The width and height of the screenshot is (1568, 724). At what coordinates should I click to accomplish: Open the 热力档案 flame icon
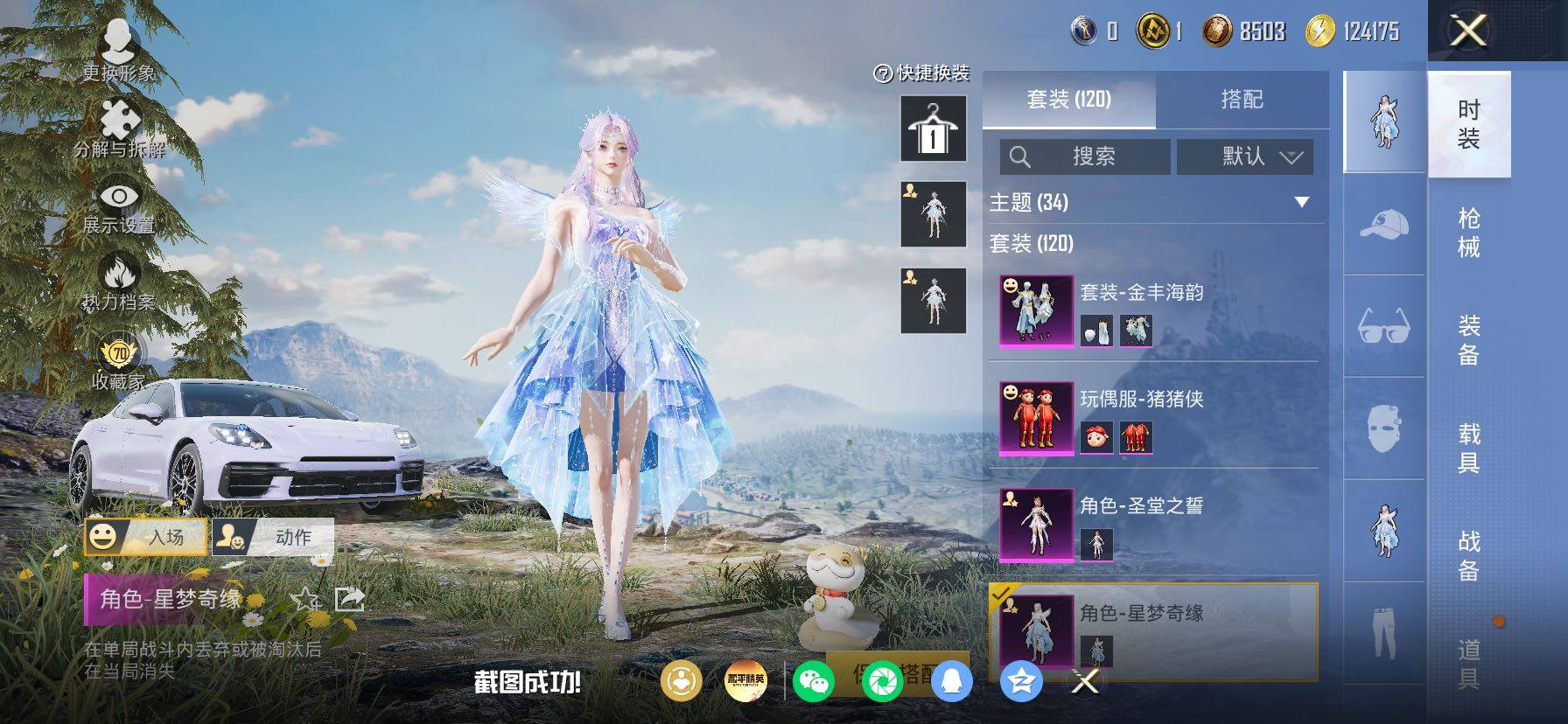pos(119,282)
